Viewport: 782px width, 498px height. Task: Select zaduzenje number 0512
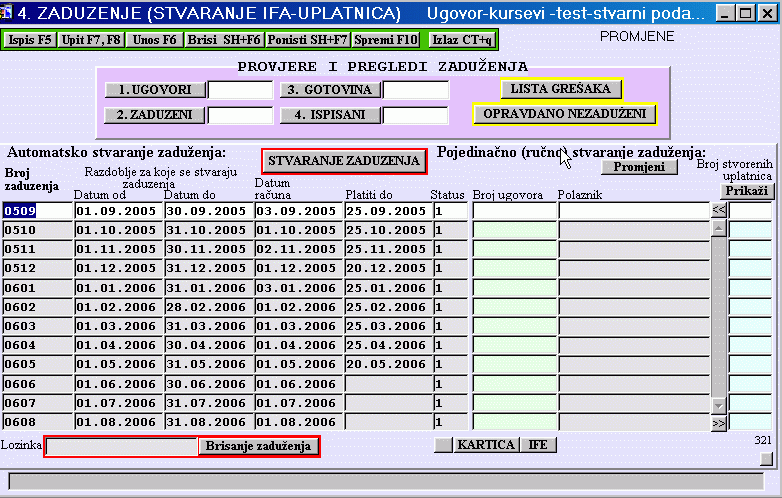click(x=37, y=268)
